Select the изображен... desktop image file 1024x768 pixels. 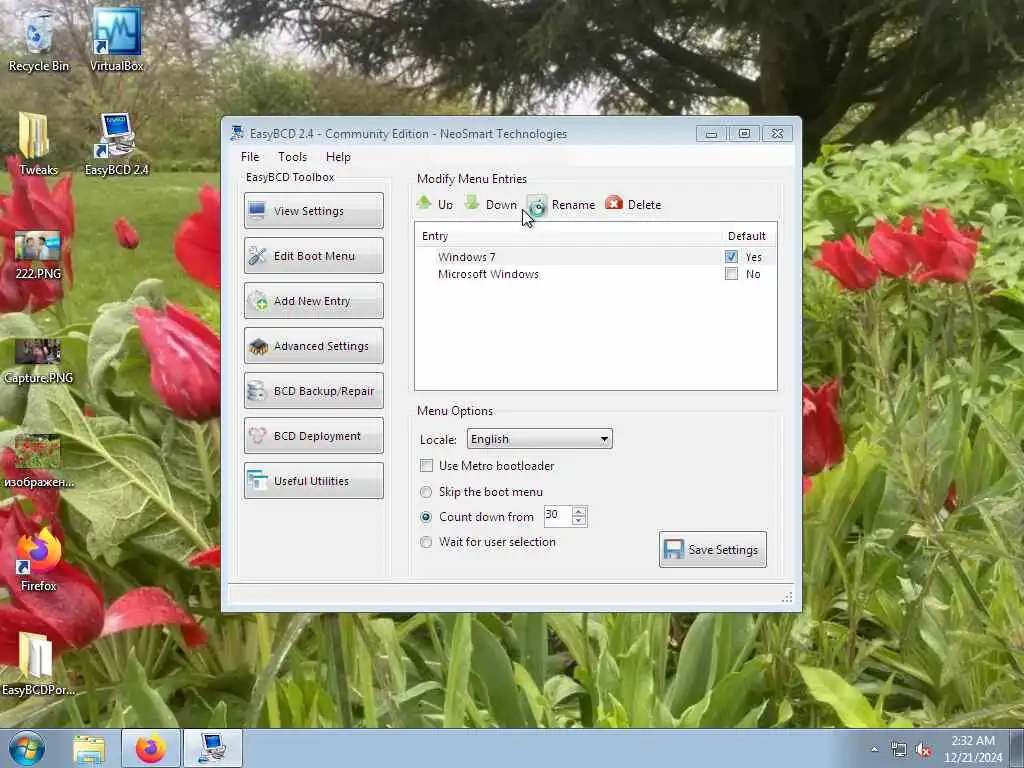pos(38,461)
